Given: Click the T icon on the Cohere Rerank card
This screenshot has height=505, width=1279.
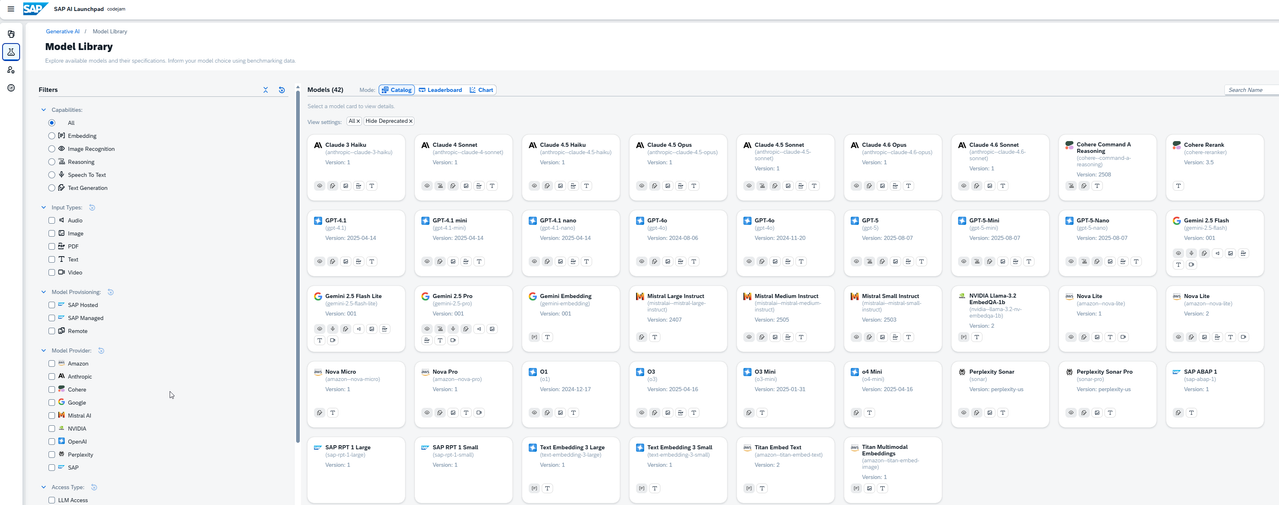Looking at the screenshot, I should click(x=1178, y=186).
